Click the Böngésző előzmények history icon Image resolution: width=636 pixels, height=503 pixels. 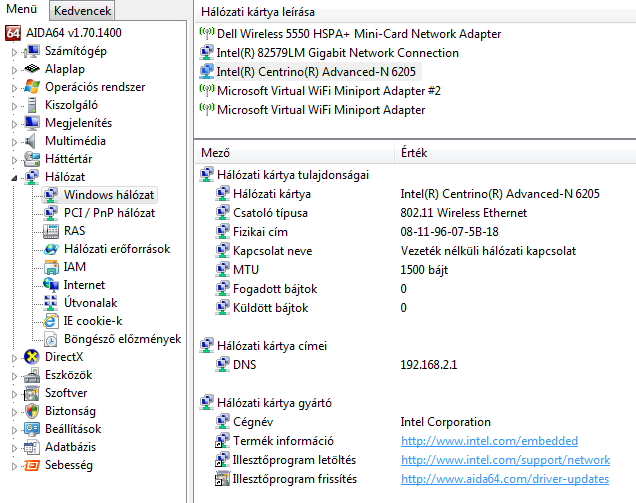[51, 339]
